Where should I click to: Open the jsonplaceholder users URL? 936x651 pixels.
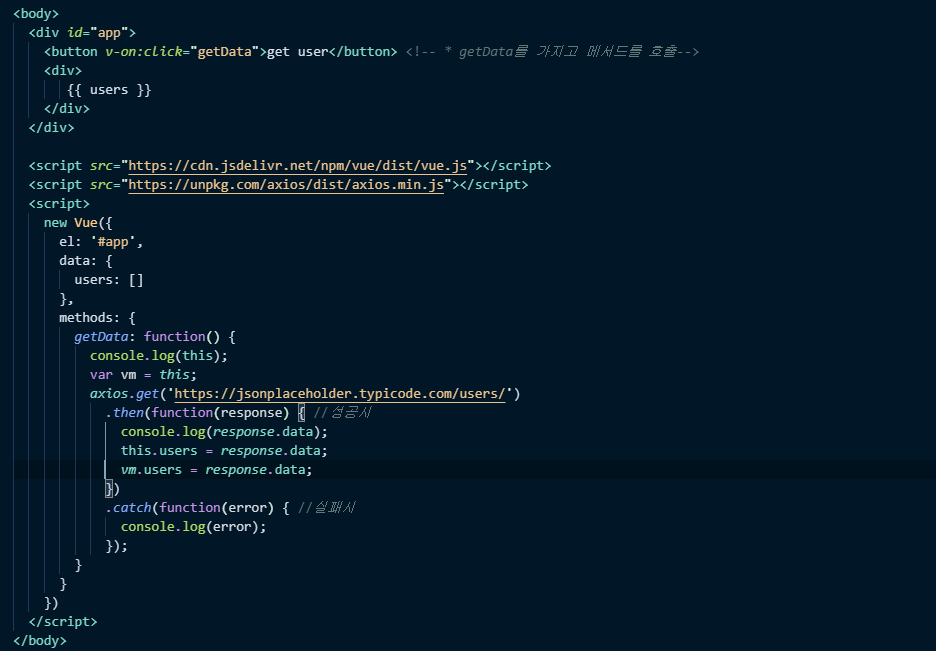(340, 394)
